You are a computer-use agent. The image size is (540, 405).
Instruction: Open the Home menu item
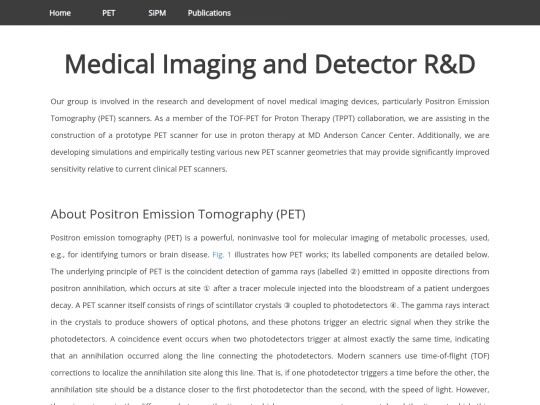point(60,13)
